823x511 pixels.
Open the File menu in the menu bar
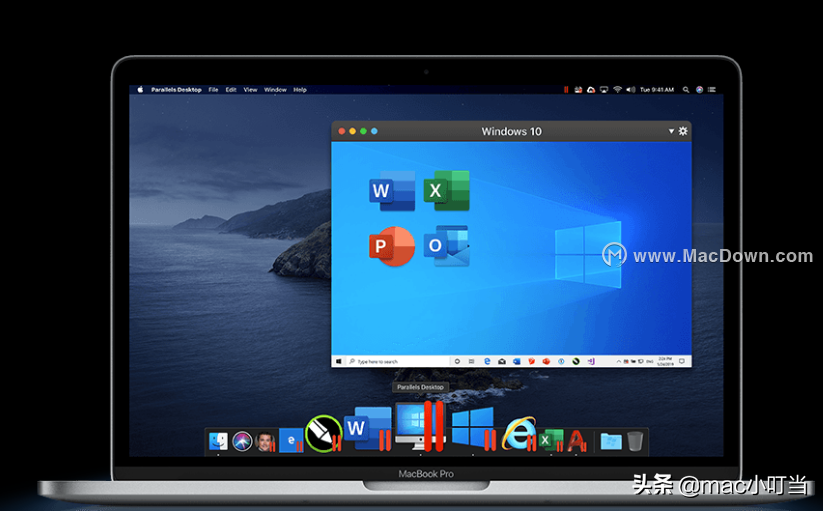click(x=213, y=90)
